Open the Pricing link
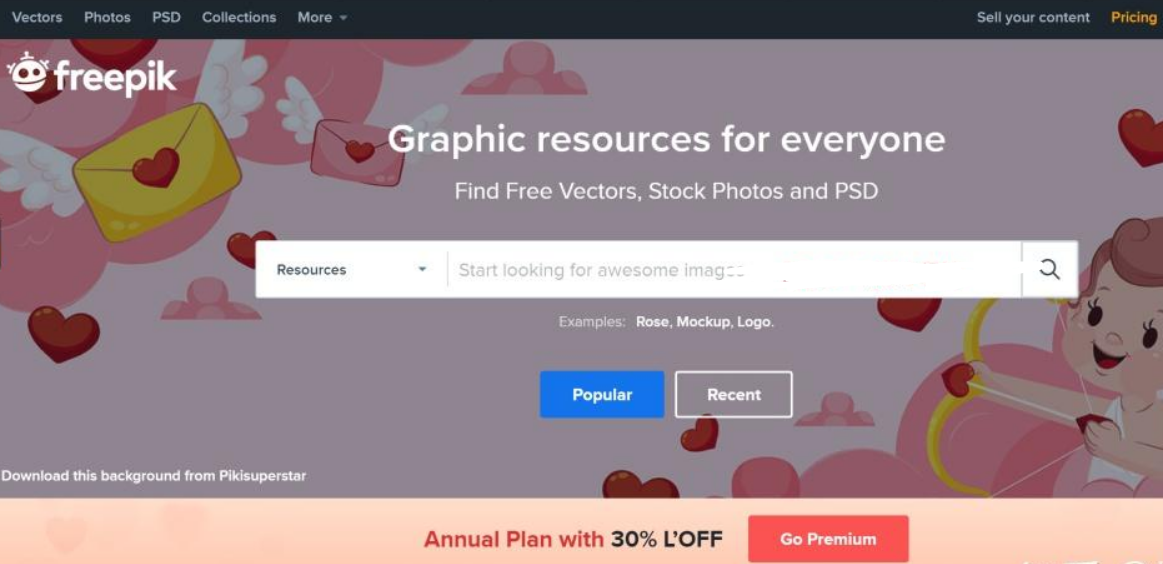 coord(1133,17)
